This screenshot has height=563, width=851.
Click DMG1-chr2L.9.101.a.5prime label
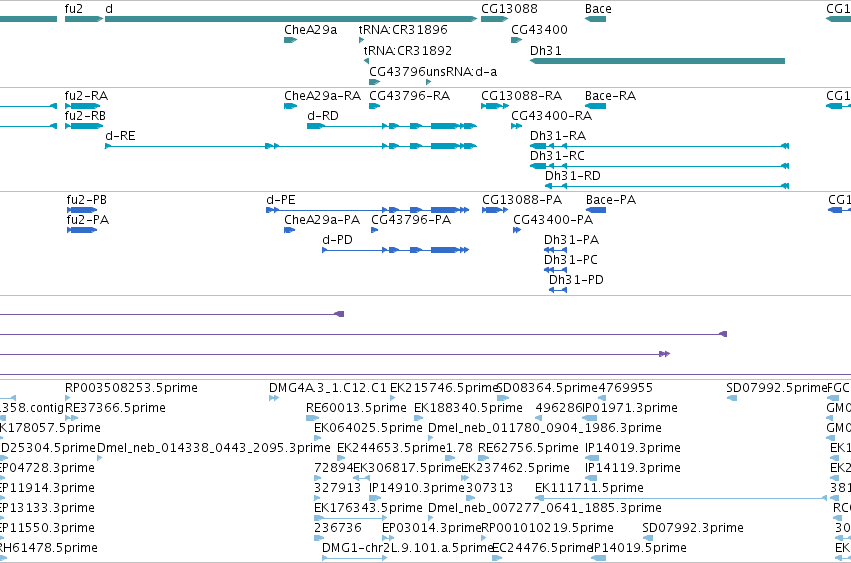pos(408,549)
